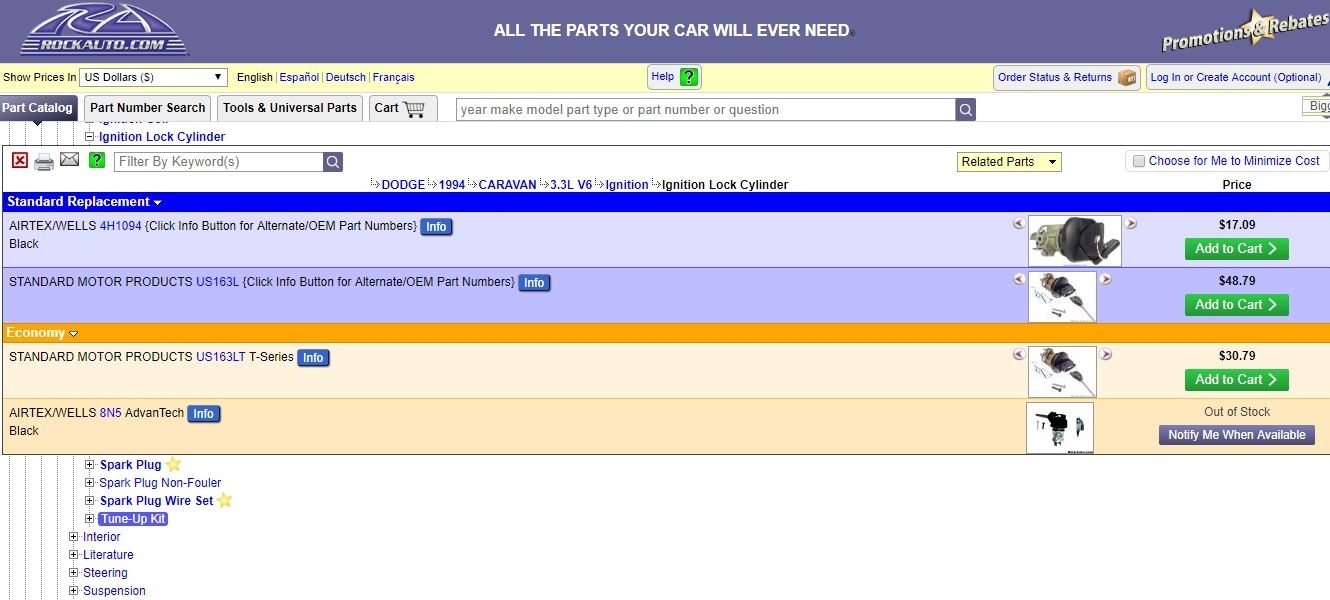Click previous image arrow for US163L
Screen dimensions: 1330x600
[x=1019, y=280]
